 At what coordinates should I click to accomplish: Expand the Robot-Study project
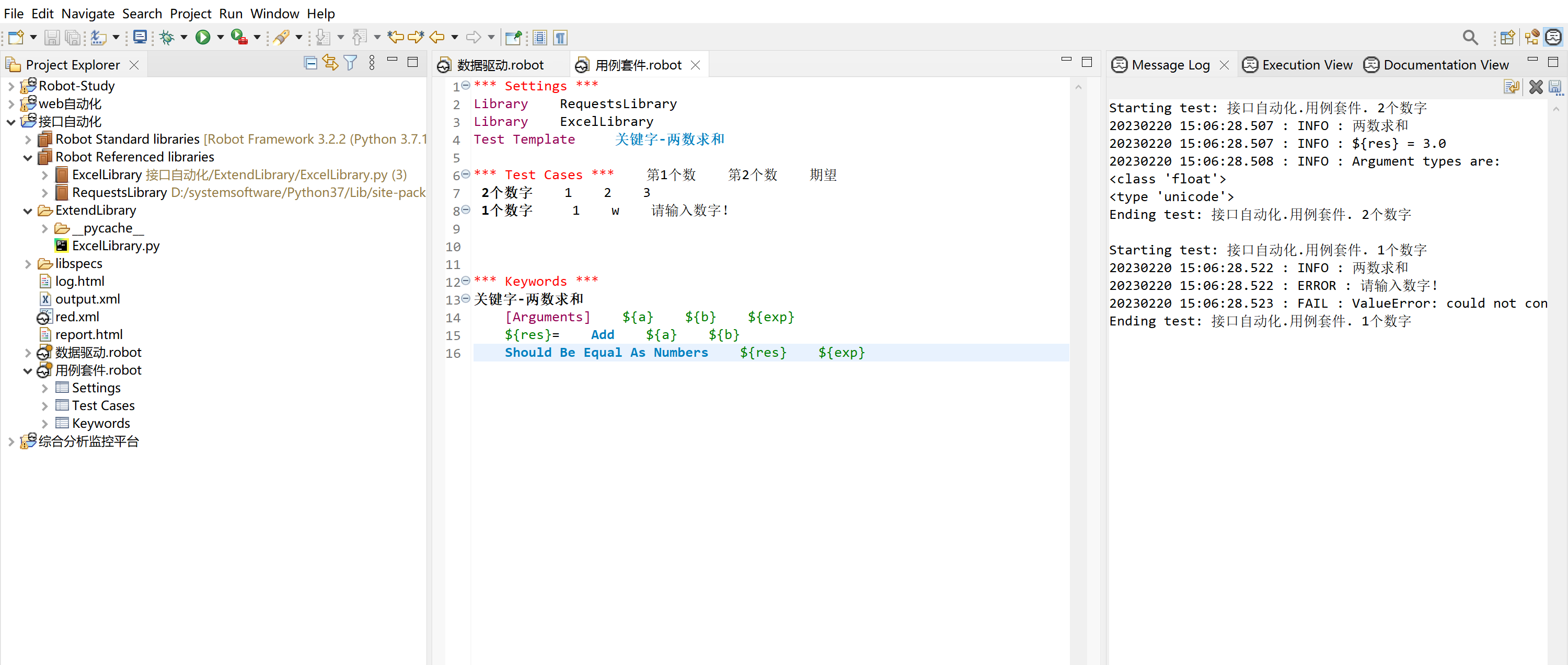[x=11, y=86]
